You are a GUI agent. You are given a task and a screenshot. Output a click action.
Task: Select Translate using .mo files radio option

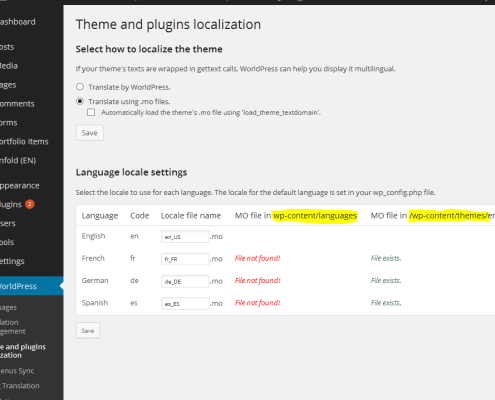coord(80,101)
